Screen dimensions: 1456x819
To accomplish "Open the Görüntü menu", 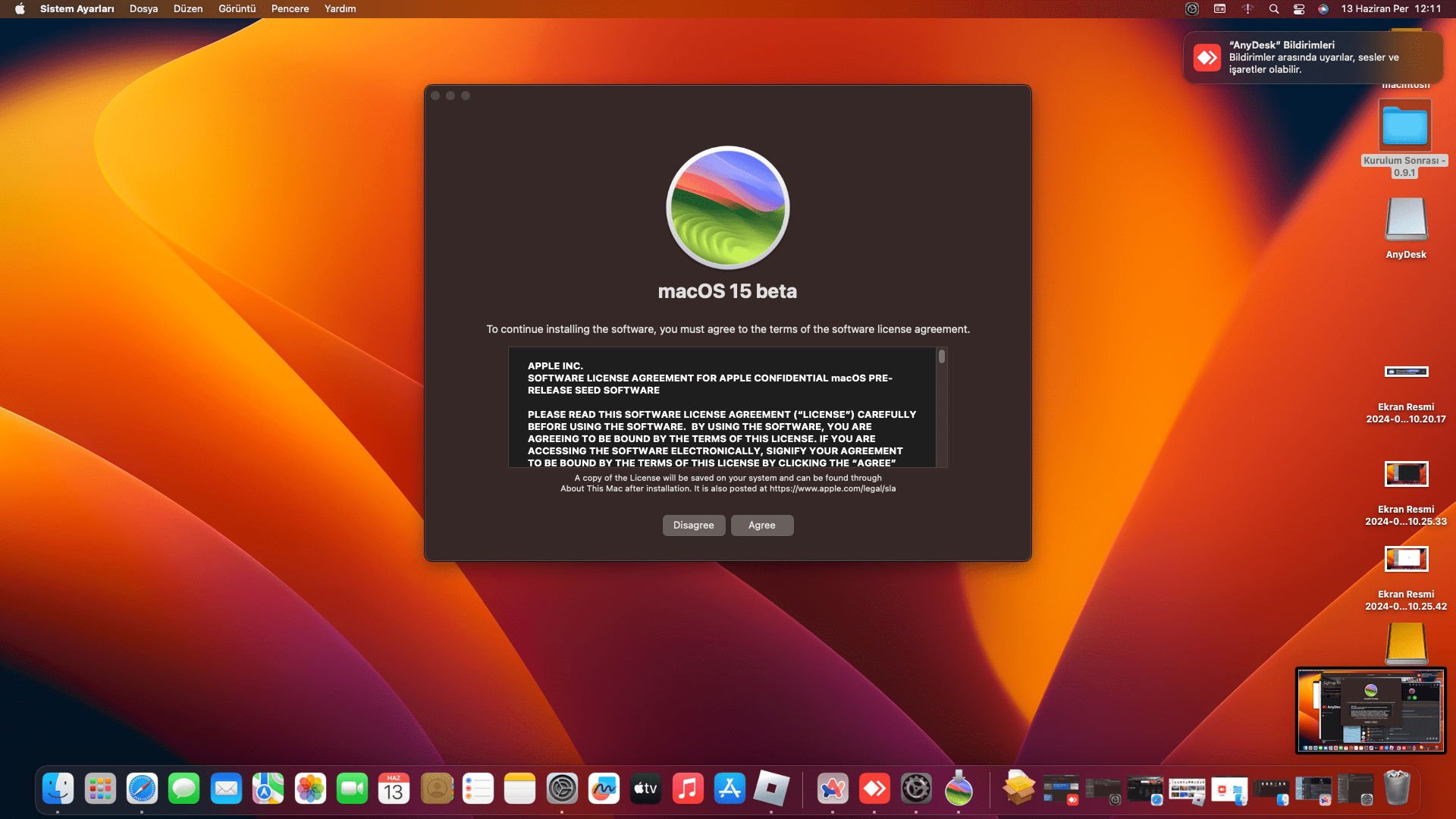I will pos(237,9).
